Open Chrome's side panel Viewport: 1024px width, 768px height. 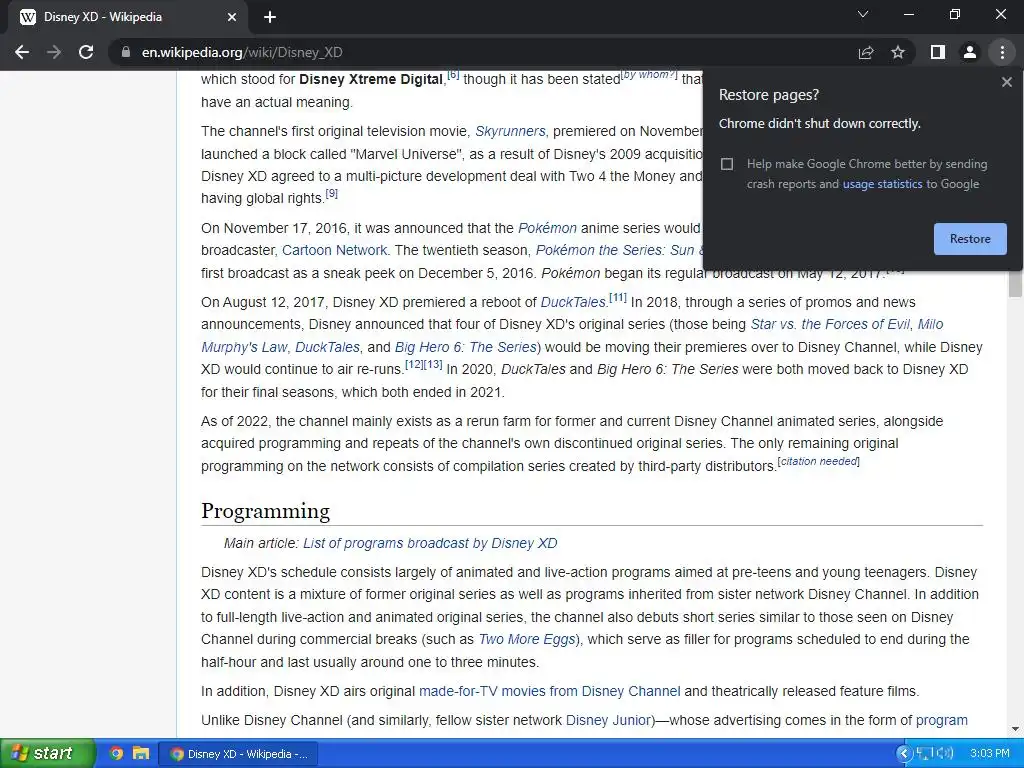(938, 52)
